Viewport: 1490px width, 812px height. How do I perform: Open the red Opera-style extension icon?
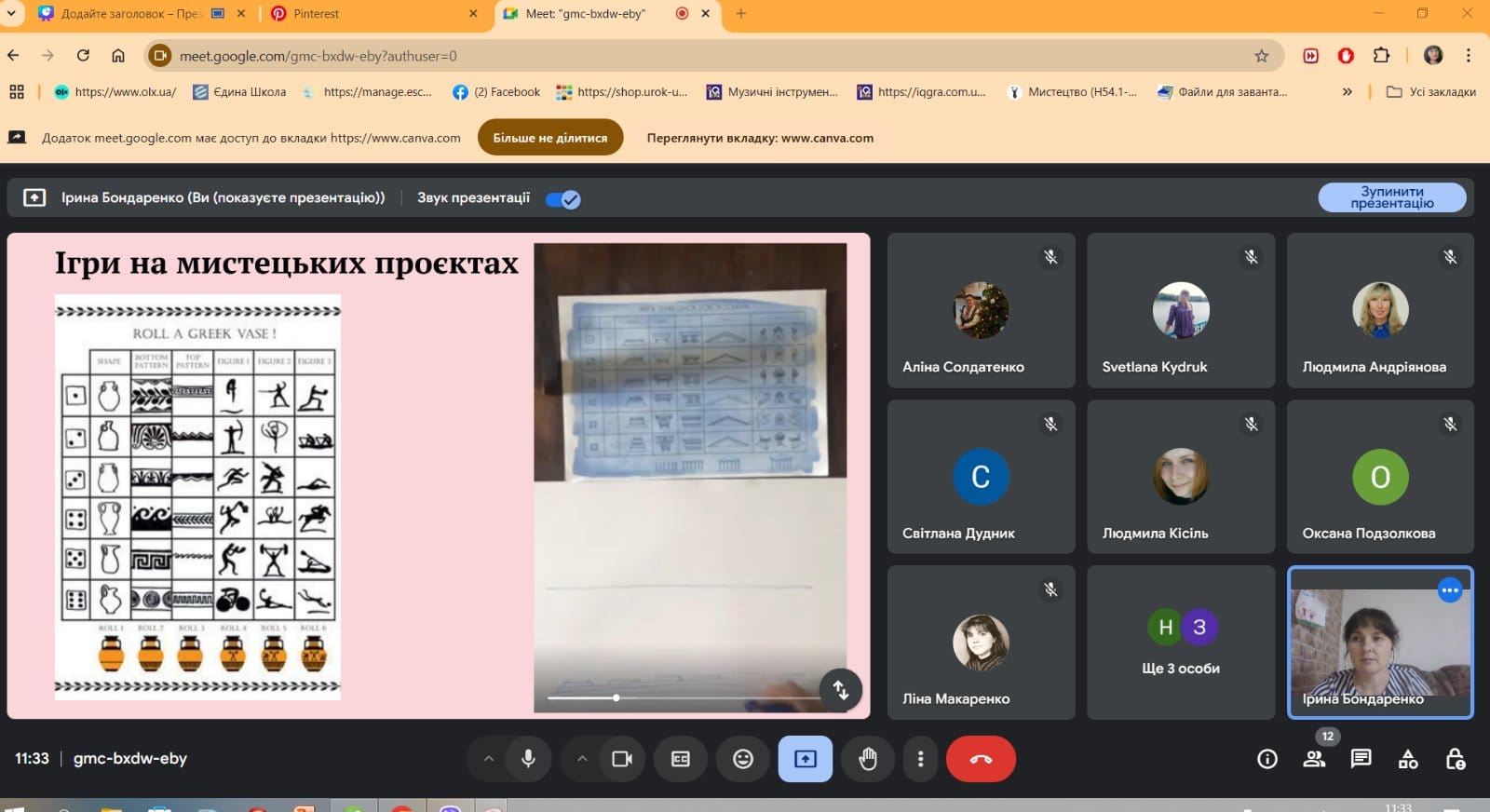pos(1346,56)
